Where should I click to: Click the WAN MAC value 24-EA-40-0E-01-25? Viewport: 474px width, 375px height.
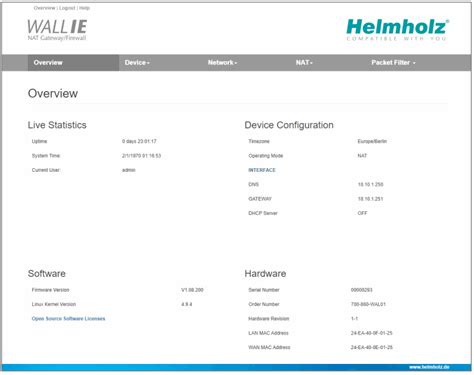click(372, 347)
